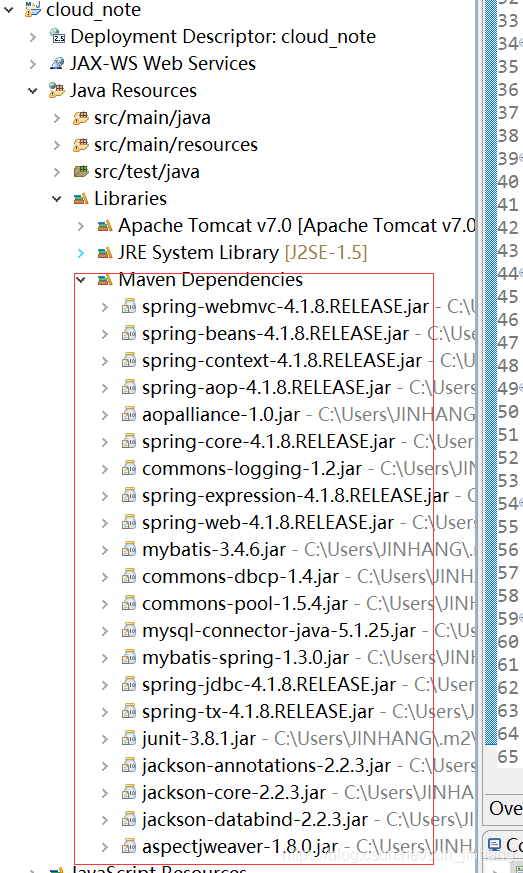Expand JAX-WS Web Services node
Viewport: 523px width, 873px height.
pyautogui.click(x=33, y=63)
